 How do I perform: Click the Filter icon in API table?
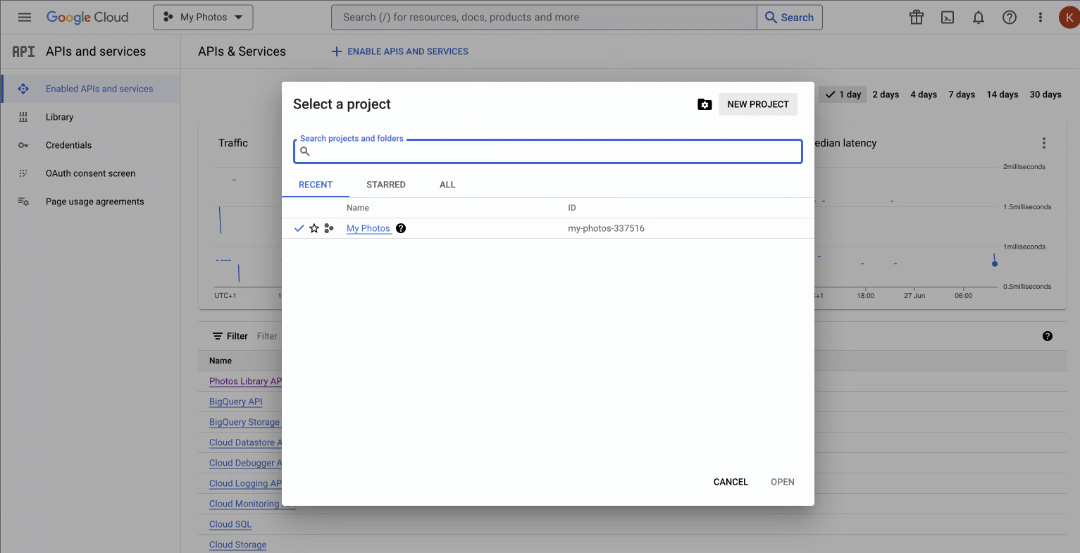[218, 336]
